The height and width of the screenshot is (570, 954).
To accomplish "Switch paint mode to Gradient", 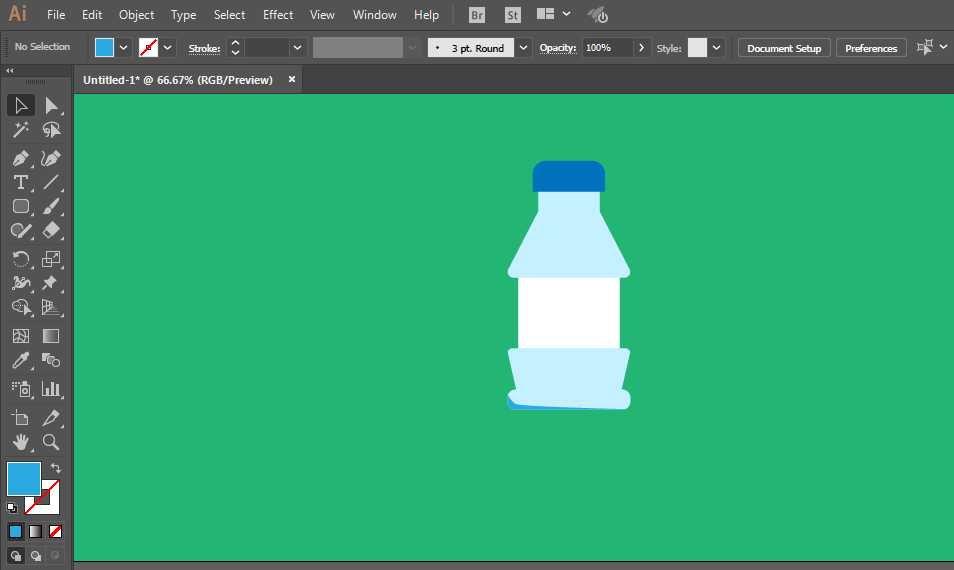I will point(36,531).
